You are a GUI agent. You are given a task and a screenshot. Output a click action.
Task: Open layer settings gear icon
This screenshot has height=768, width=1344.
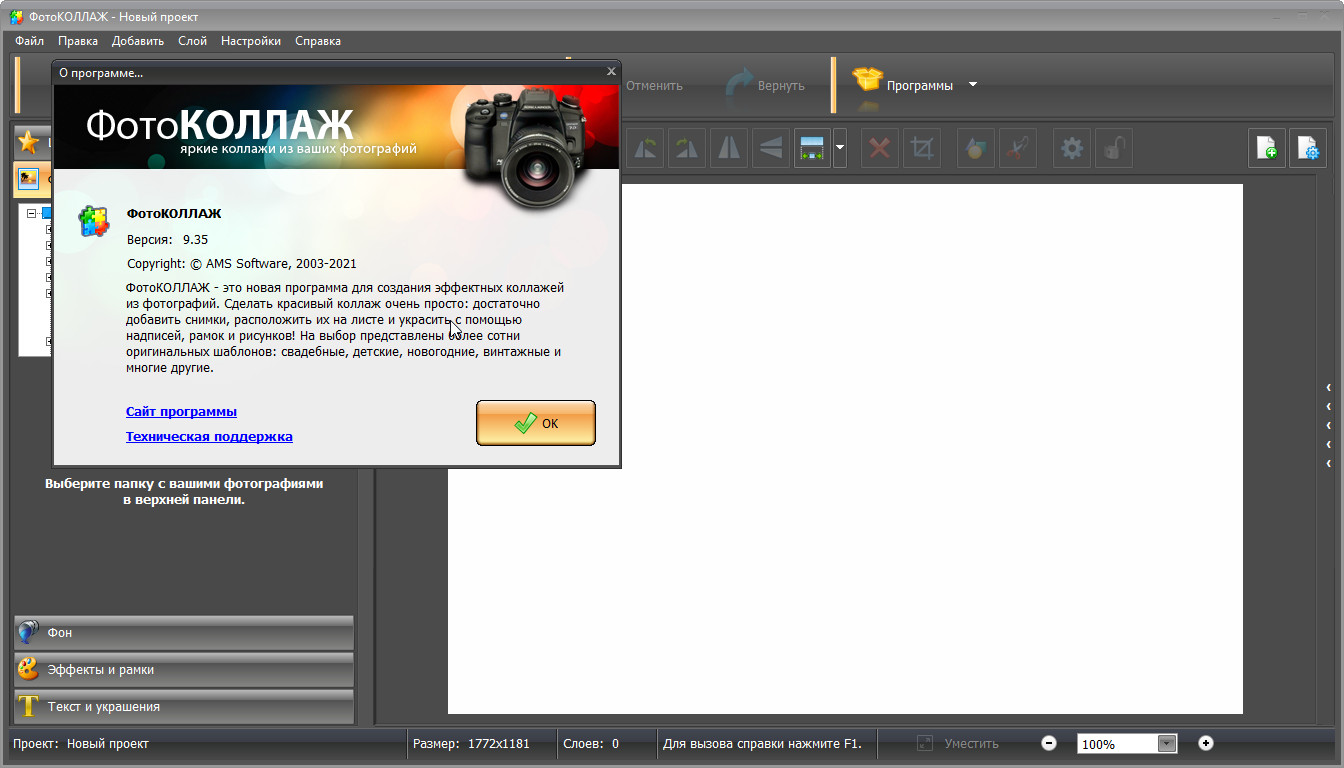click(1072, 149)
